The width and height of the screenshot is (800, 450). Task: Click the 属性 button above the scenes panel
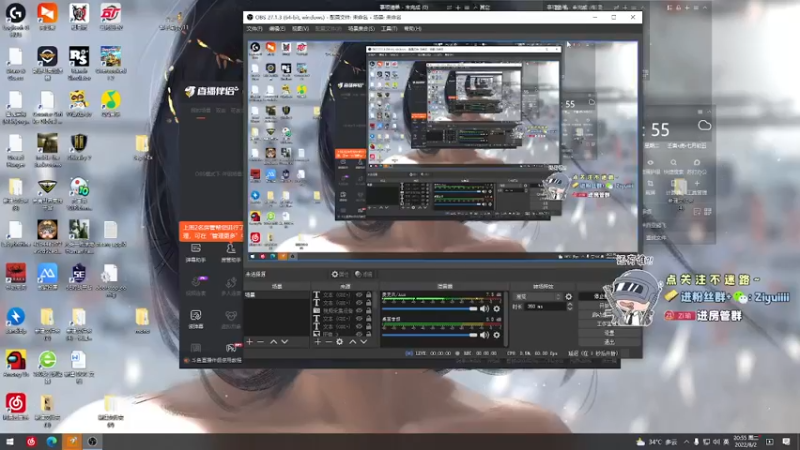(340, 274)
